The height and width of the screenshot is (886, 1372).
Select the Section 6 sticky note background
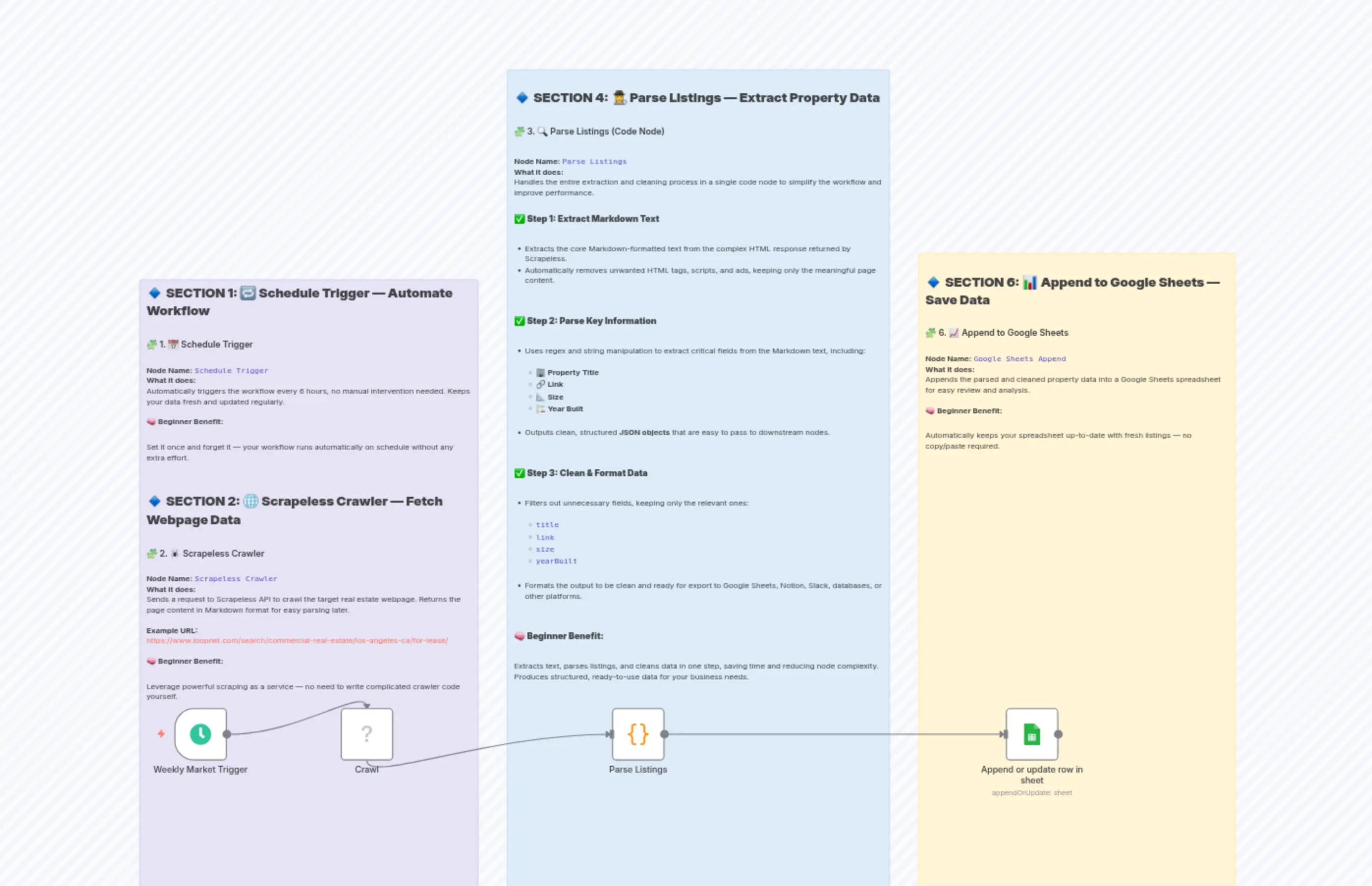coord(1076,575)
